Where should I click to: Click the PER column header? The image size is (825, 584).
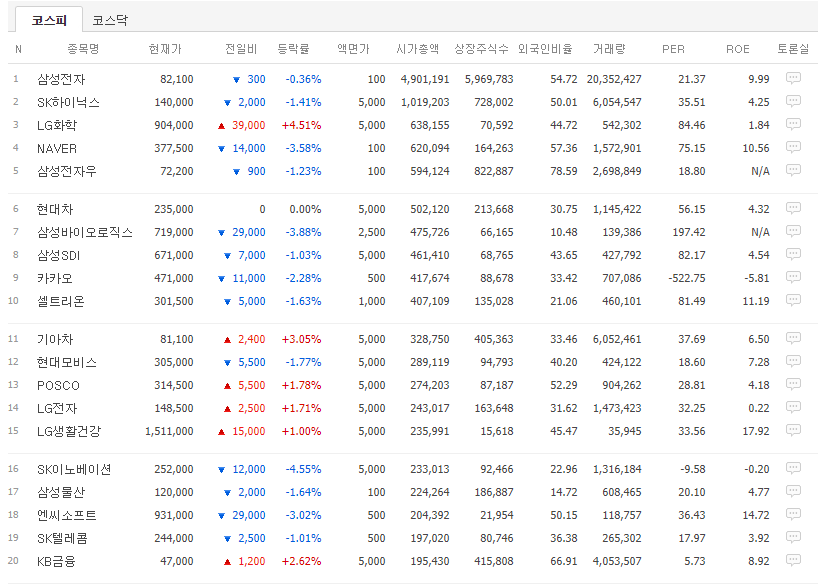tap(673, 49)
